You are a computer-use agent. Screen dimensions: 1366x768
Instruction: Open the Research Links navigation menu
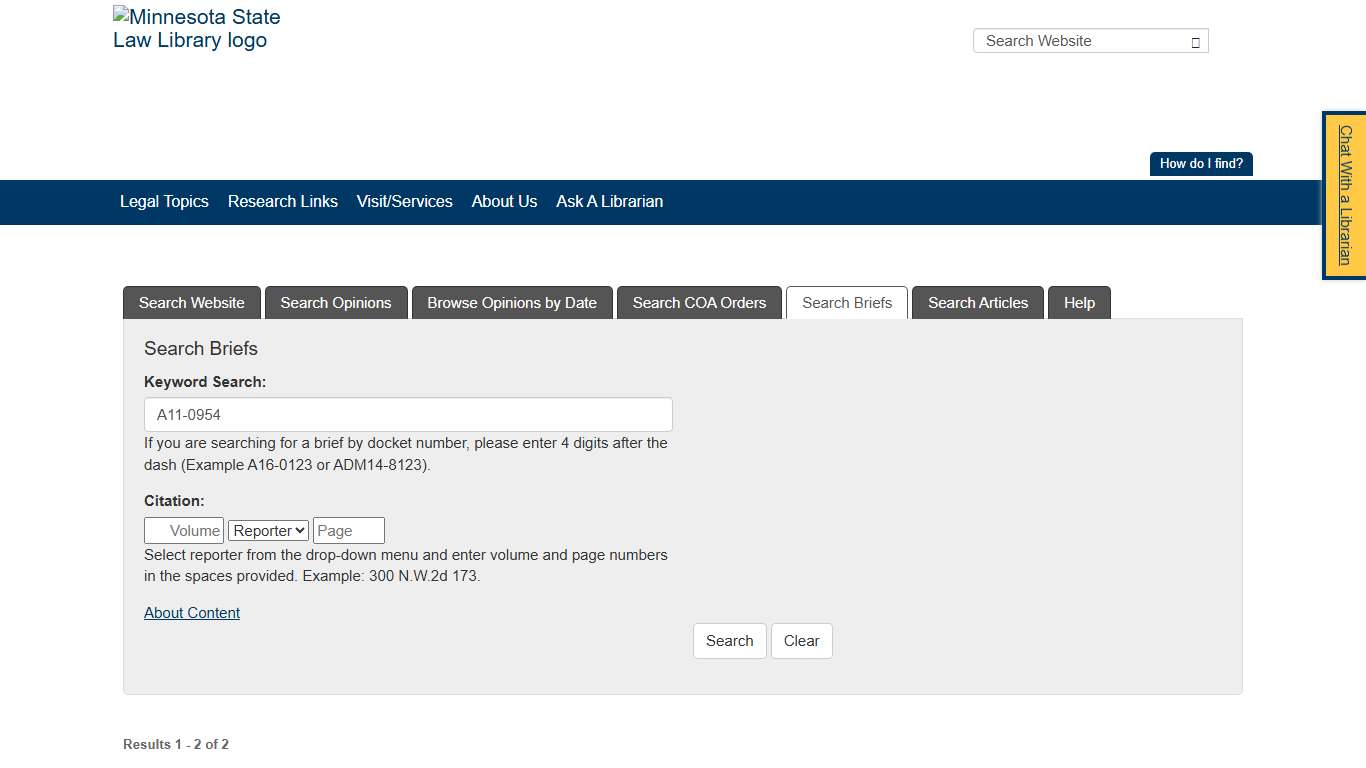click(x=283, y=202)
